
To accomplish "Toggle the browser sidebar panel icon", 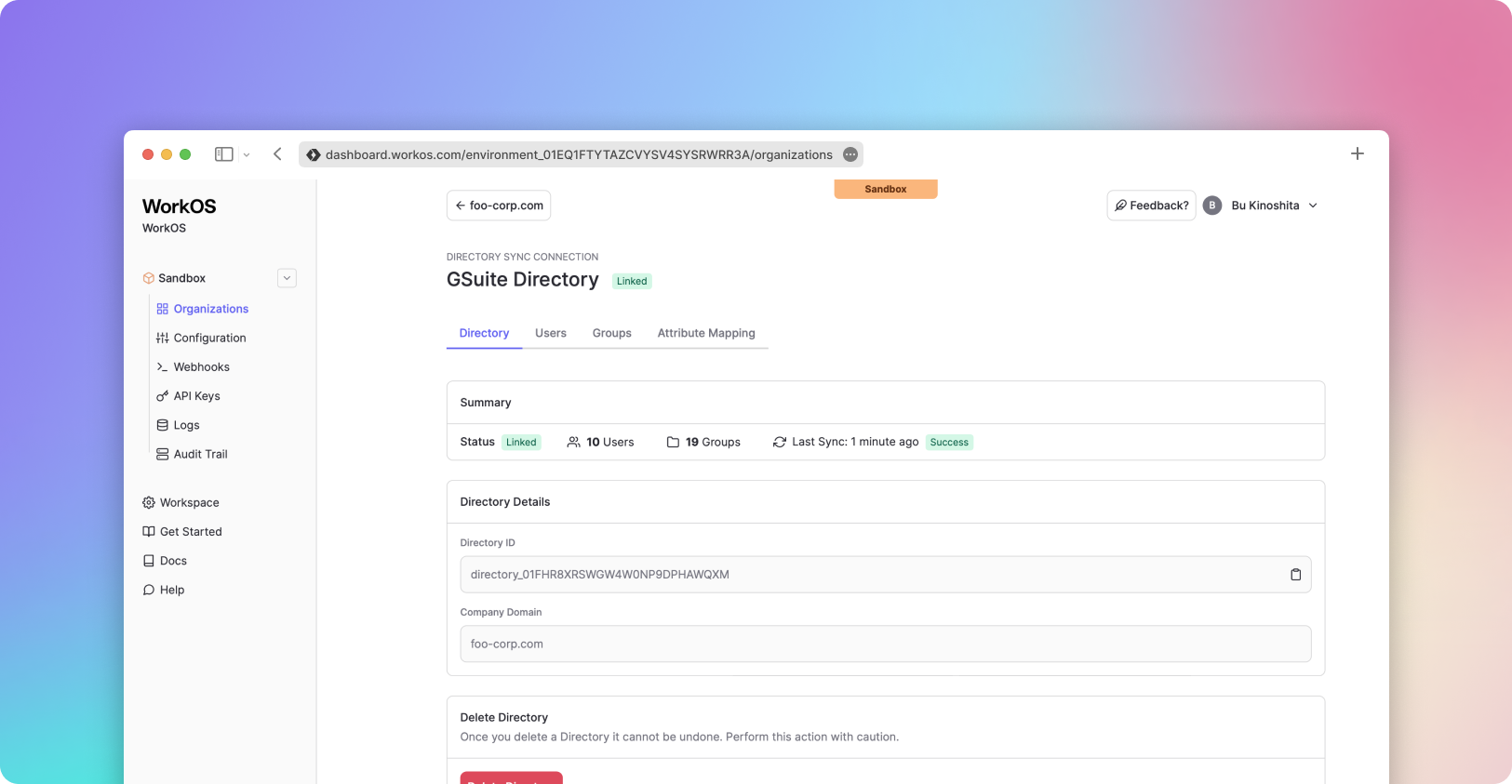I will pyautogui.click(x=223, y=154).
